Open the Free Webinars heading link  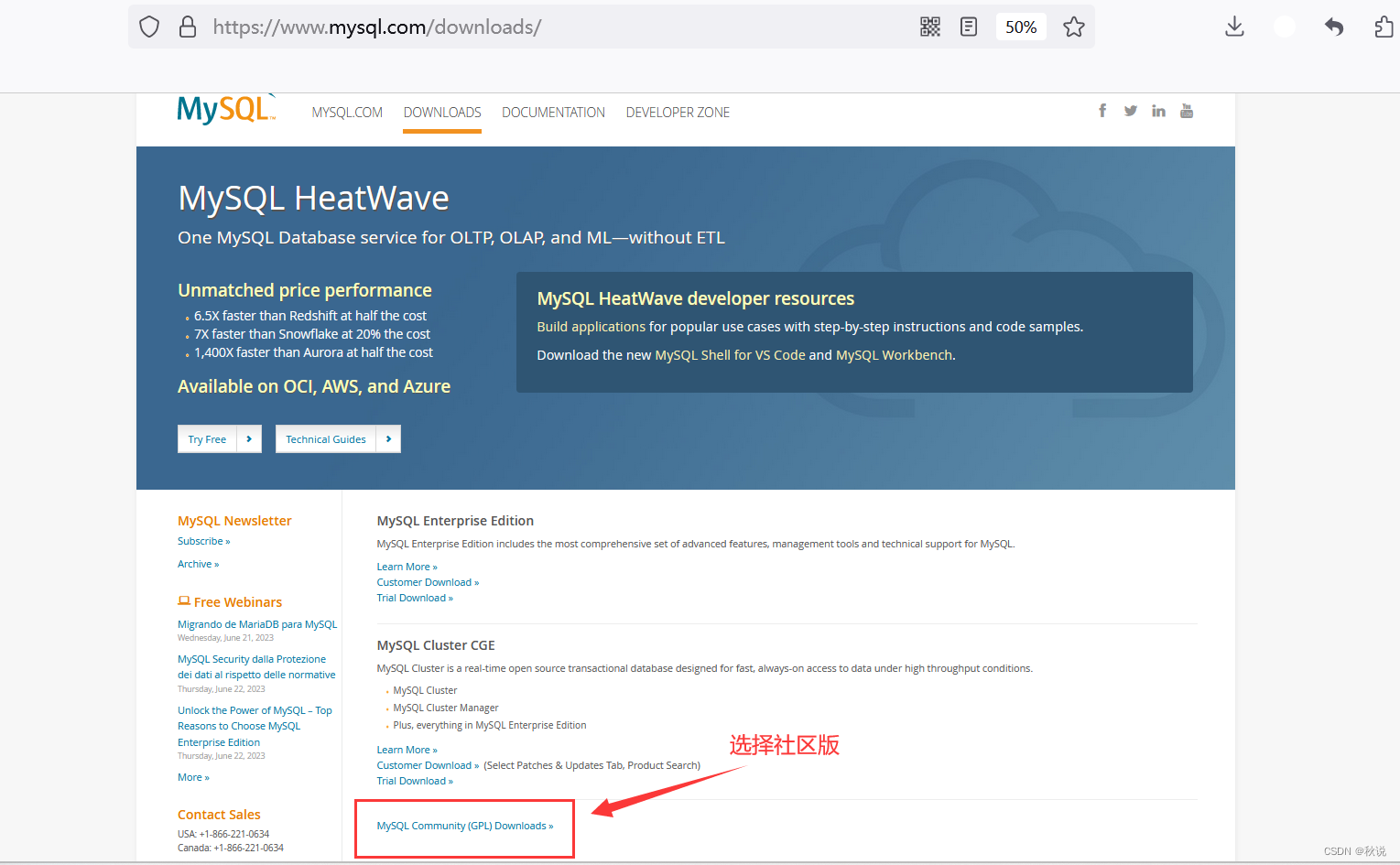230,602
